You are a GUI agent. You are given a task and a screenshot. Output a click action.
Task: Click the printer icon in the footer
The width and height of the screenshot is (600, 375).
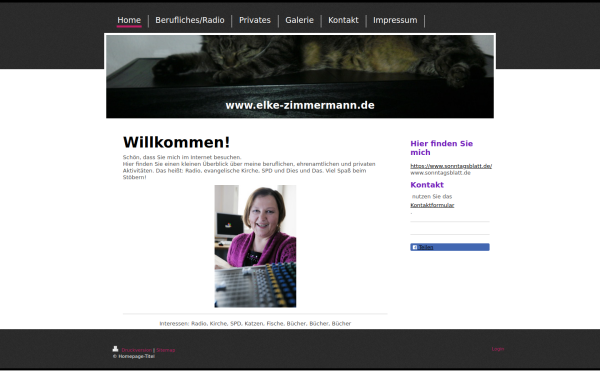point(115,349)
